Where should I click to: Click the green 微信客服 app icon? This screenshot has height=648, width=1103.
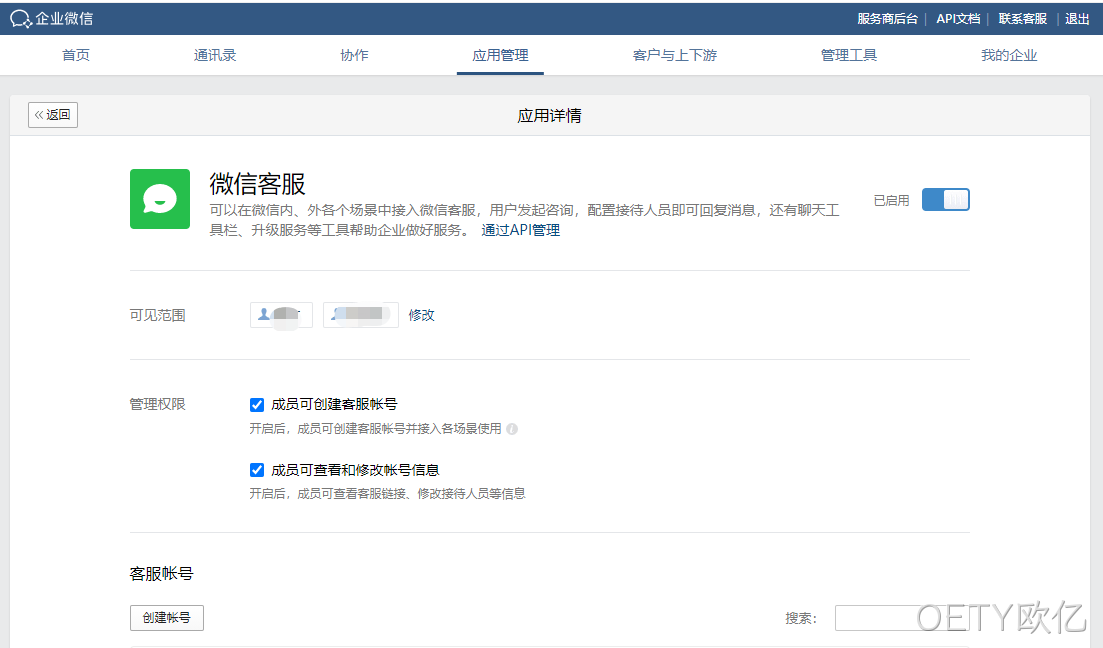[160, 199]
